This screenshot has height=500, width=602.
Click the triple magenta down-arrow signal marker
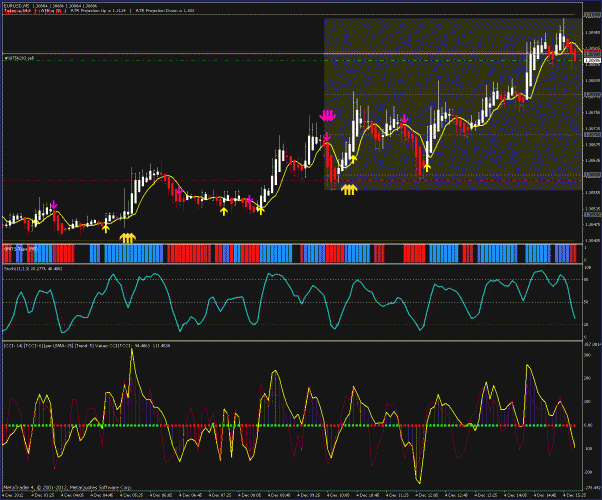(327, 115)
